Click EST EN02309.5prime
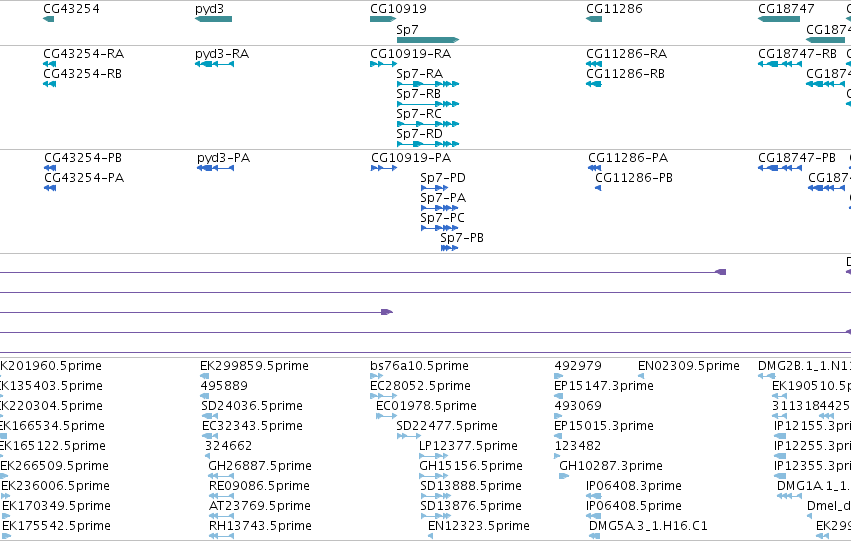The width and height of the screenshot is (851, 541). point(641,376)
